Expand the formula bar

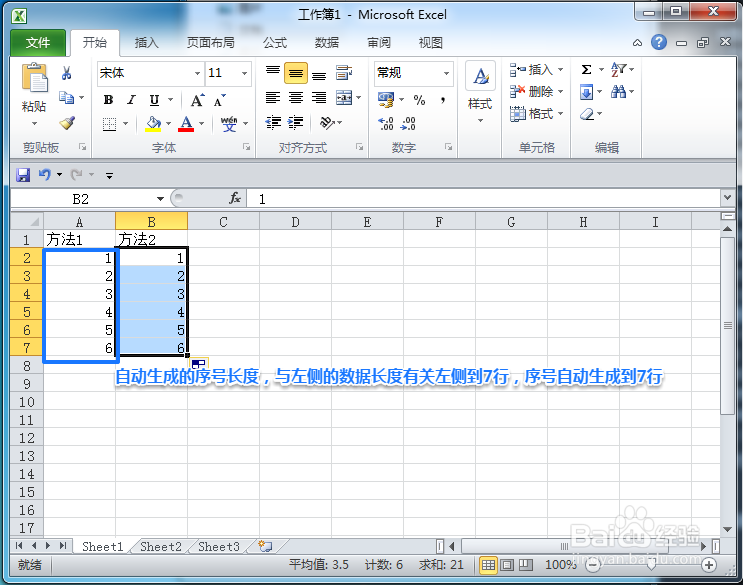click(x=727, y=197)
